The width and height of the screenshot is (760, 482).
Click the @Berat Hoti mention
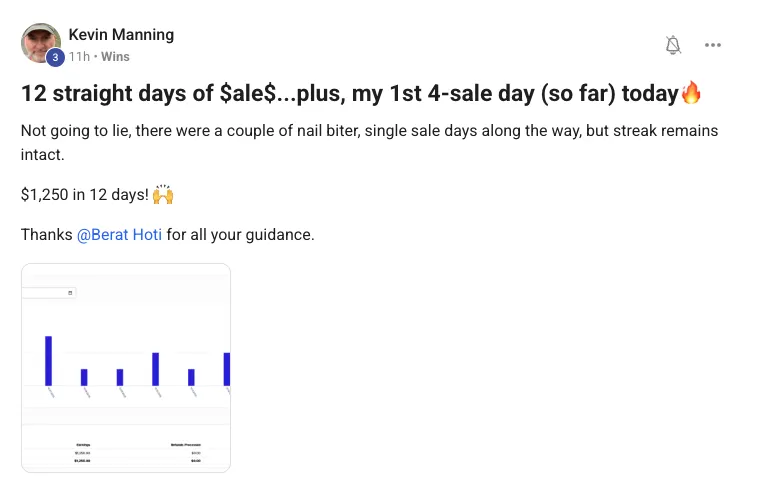[119, 235]
